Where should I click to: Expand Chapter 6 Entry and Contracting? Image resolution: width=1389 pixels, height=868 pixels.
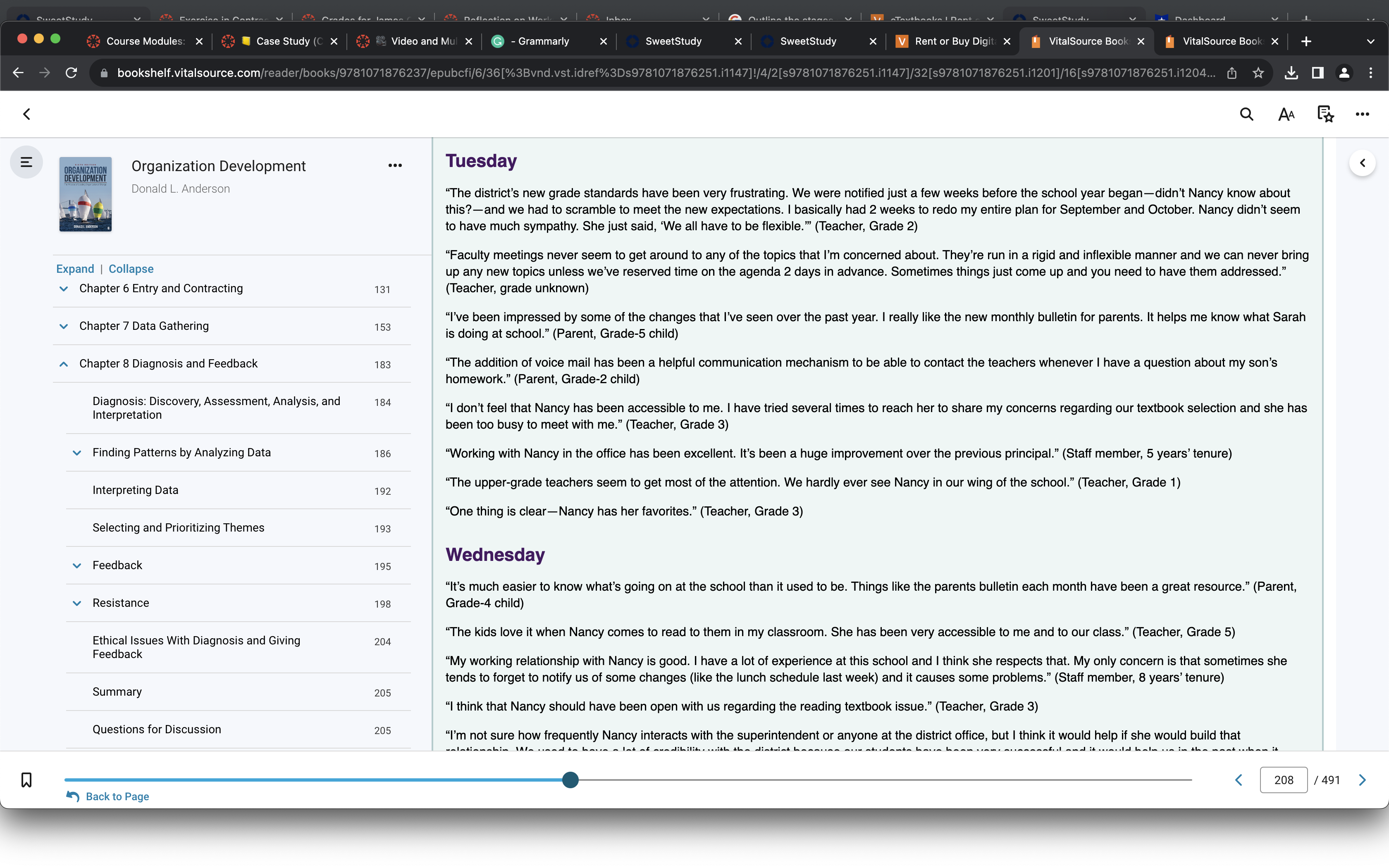64,289
